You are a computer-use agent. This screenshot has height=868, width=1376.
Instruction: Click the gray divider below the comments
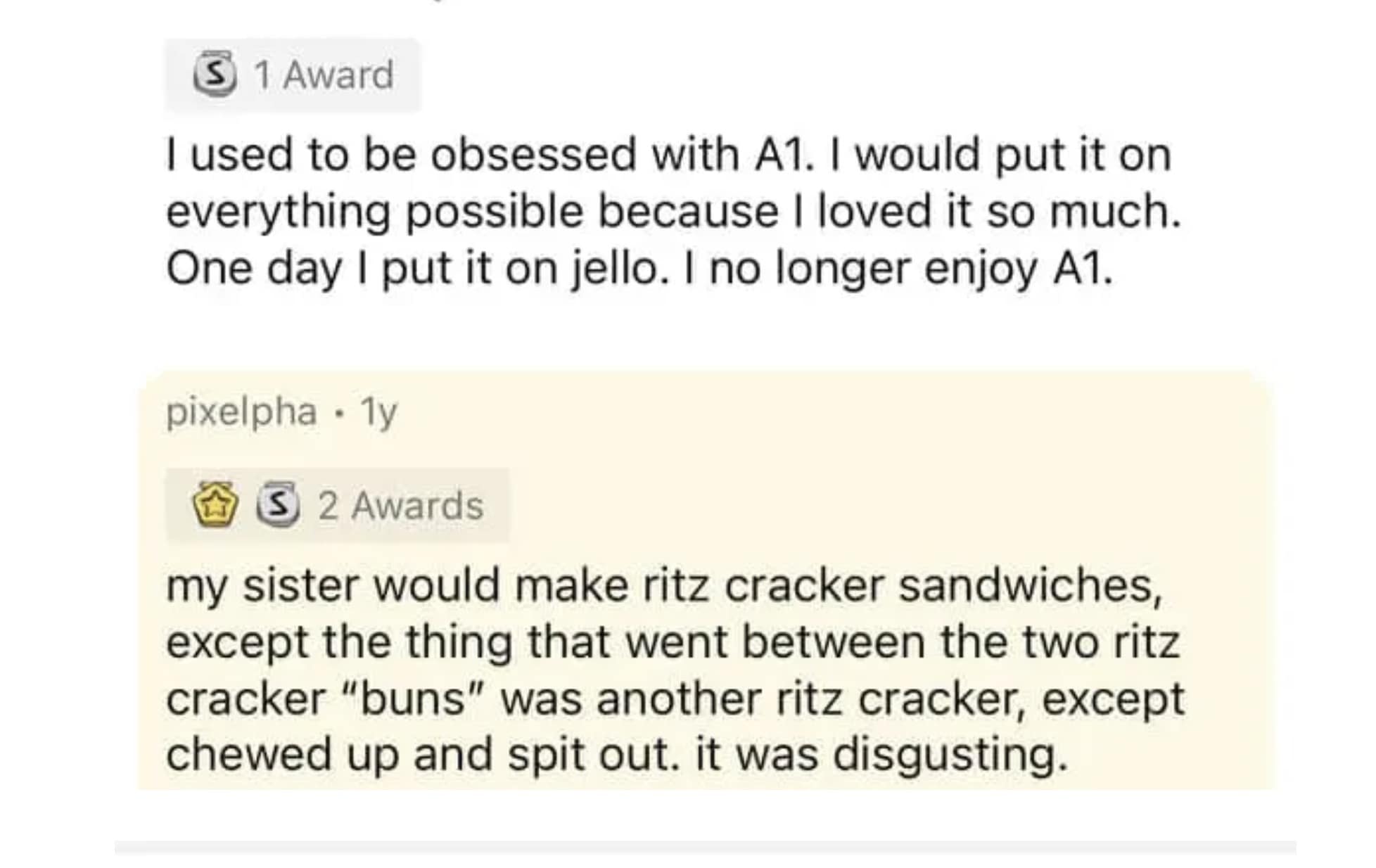pos(705,846)
